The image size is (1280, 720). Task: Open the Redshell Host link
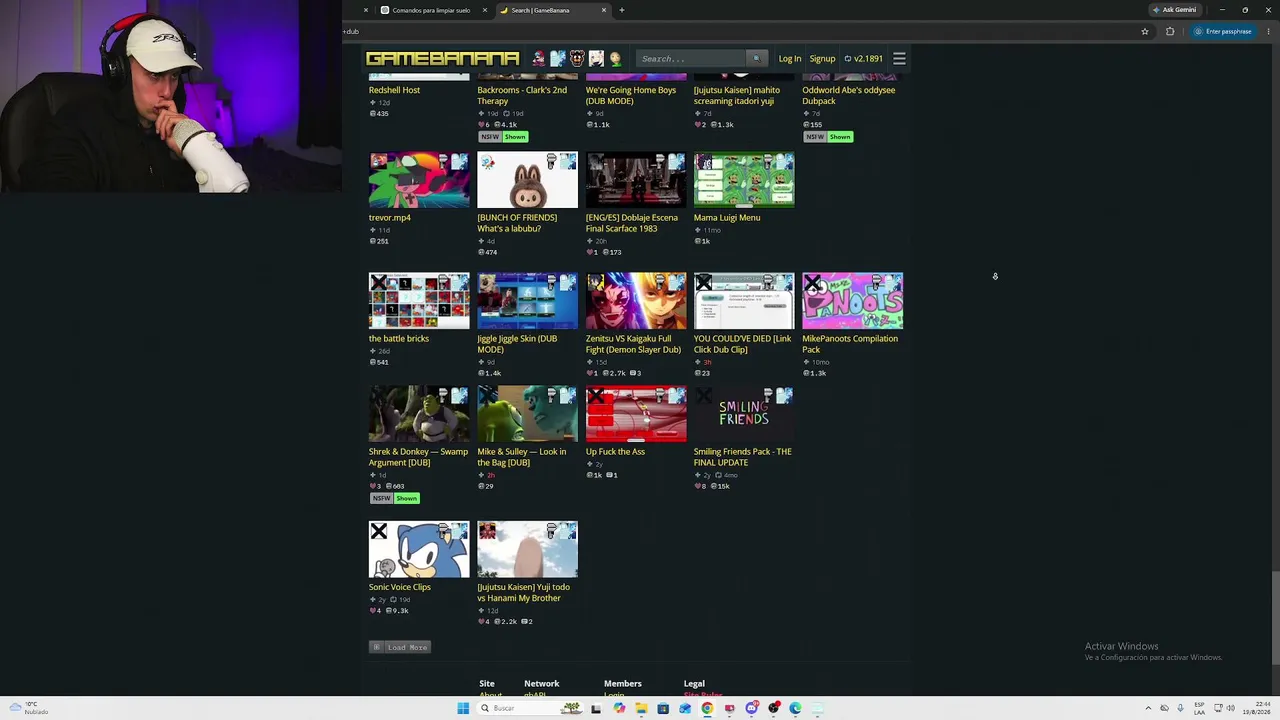pyautogui.click(x=394, y=90)
